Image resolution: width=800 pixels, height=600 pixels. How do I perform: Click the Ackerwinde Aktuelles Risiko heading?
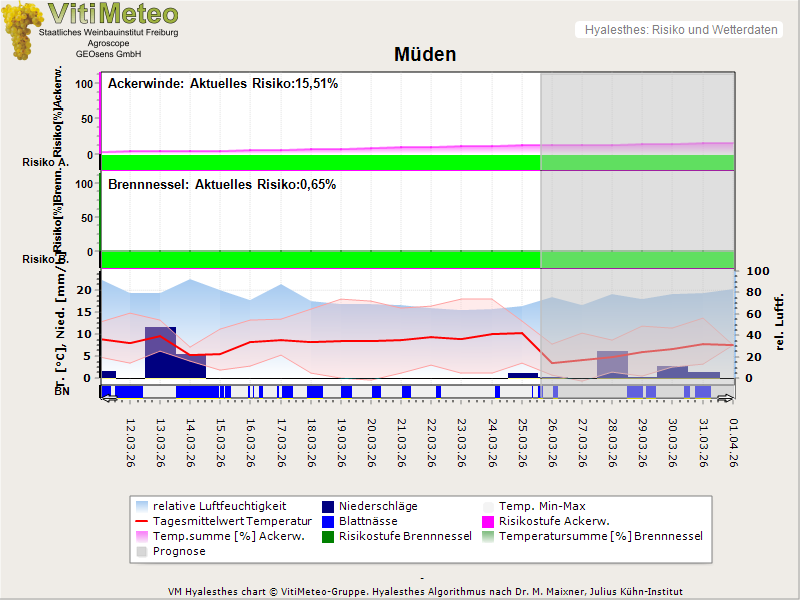[222, 84]
